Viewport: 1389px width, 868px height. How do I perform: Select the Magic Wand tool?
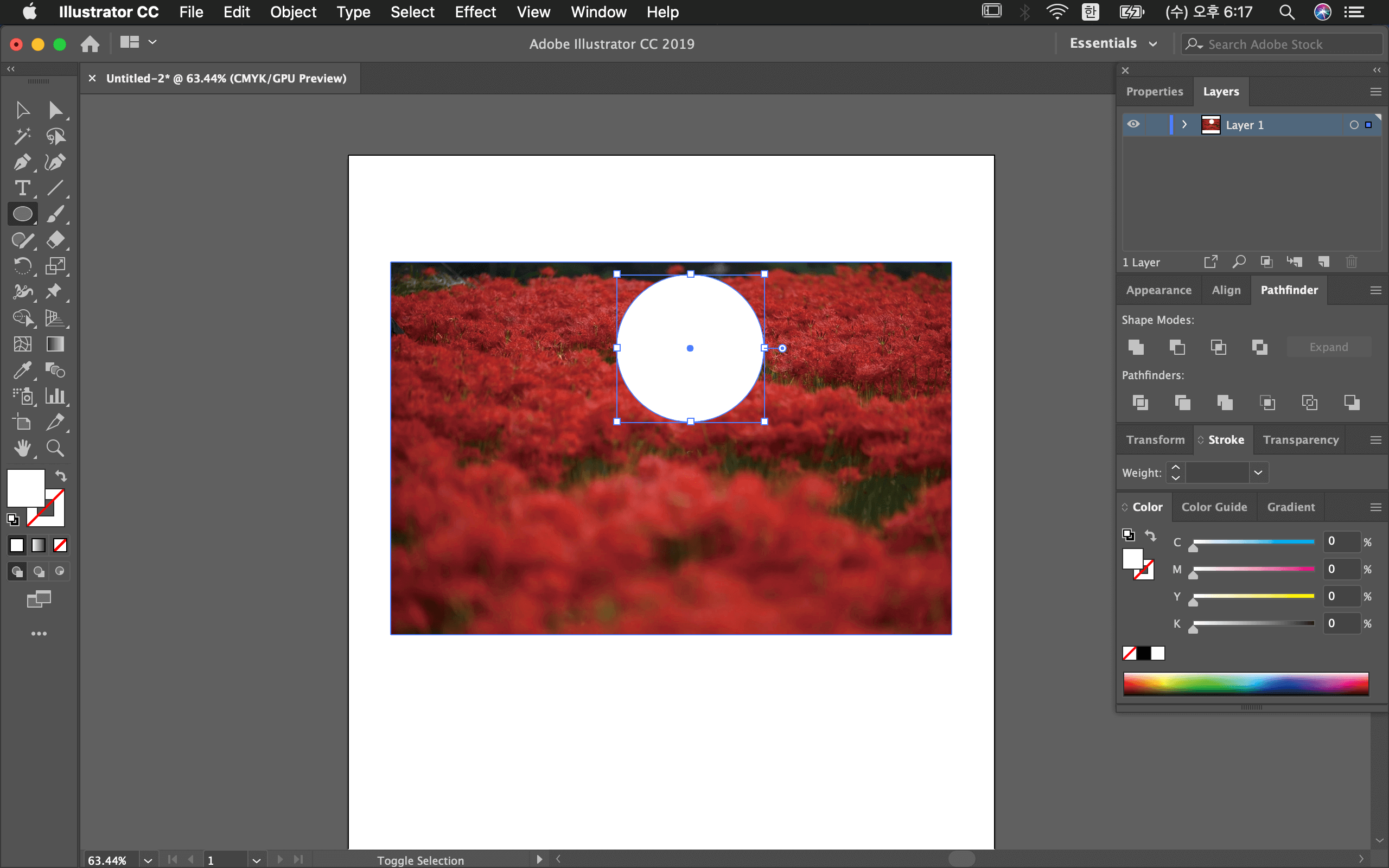click(22, 137)
